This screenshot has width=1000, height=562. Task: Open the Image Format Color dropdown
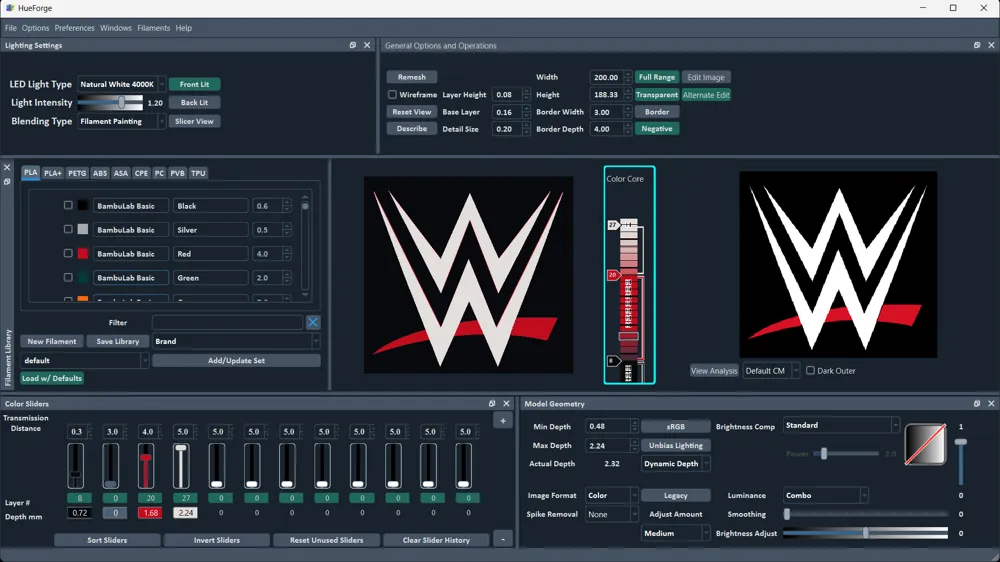[x=611, y=495]
